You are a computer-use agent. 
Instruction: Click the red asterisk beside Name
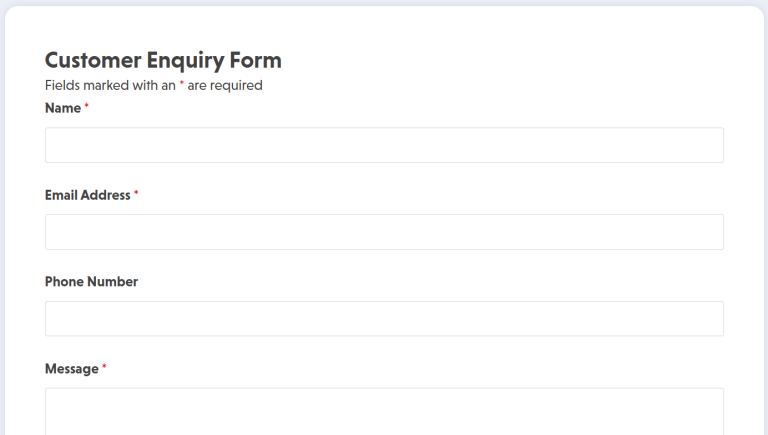tap(86, 106)
